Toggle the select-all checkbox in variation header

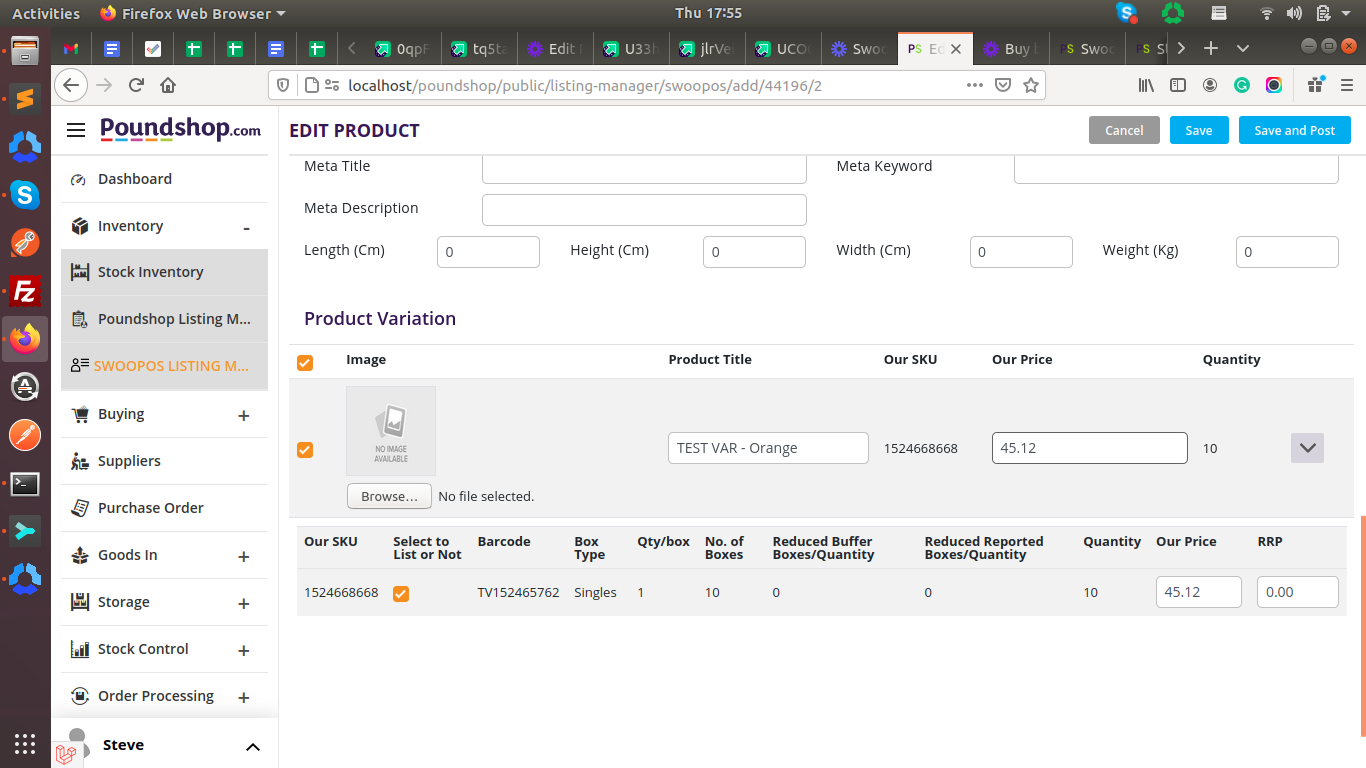[x=305, y=362]
